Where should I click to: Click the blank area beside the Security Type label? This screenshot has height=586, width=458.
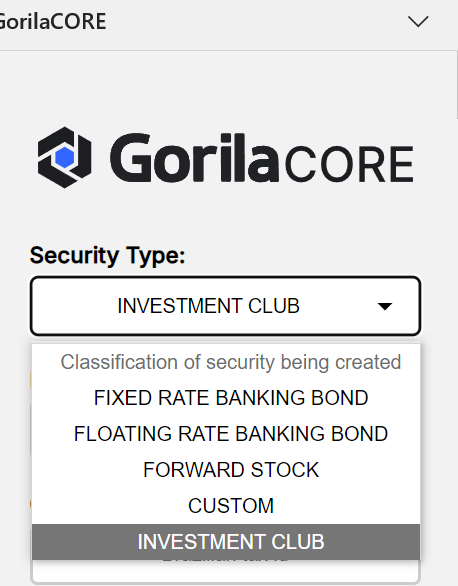pyautogui.click(x=303, y=256)
